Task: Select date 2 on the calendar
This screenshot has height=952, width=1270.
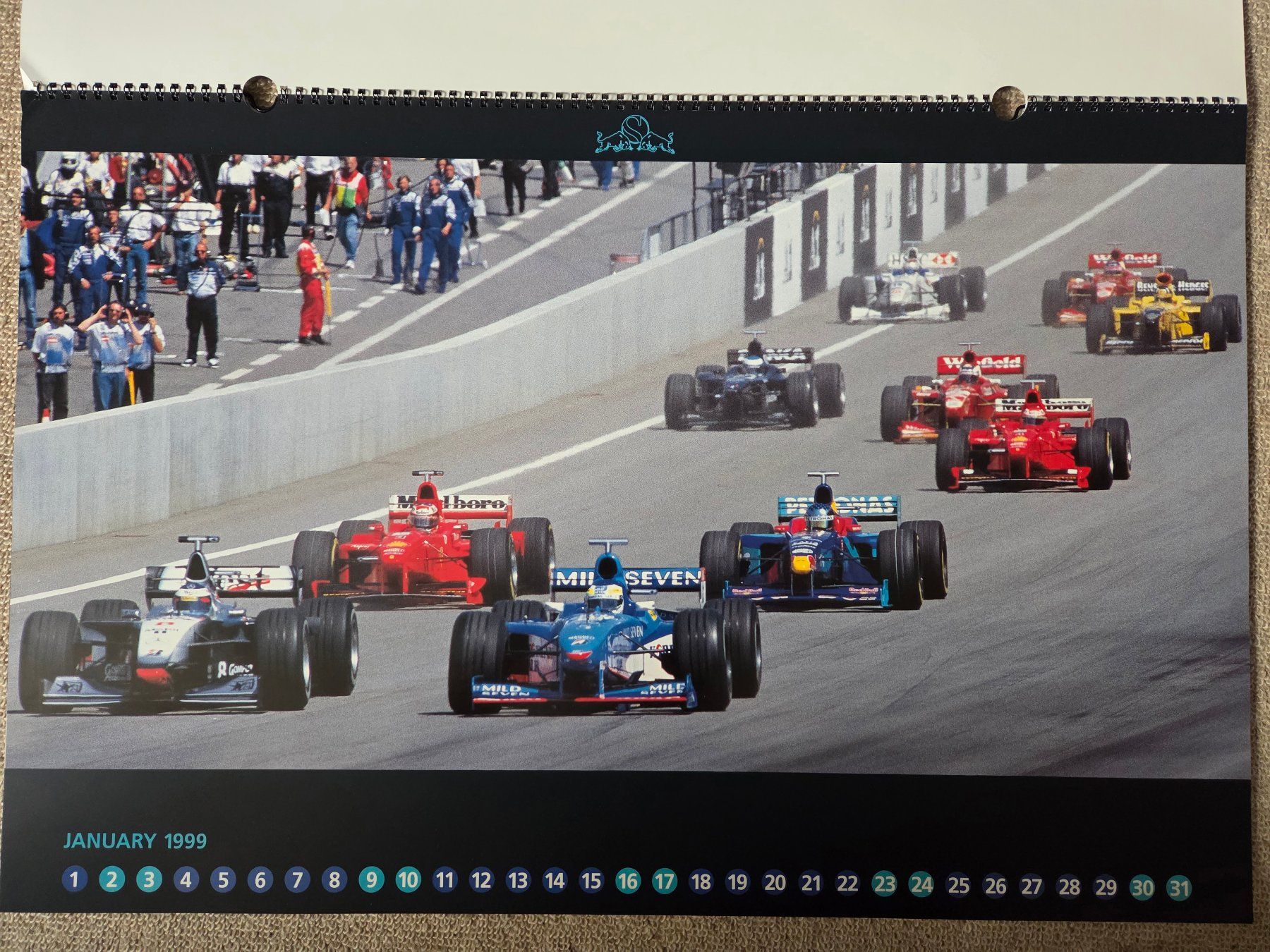Action: click(x=111, y=879)
